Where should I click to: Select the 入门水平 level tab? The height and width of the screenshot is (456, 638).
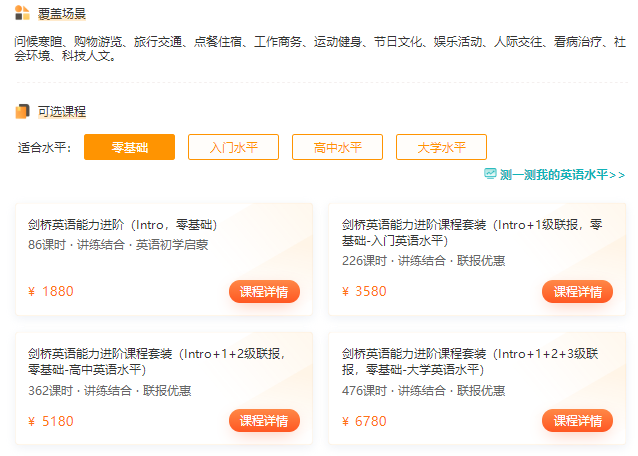coord(233,147)
